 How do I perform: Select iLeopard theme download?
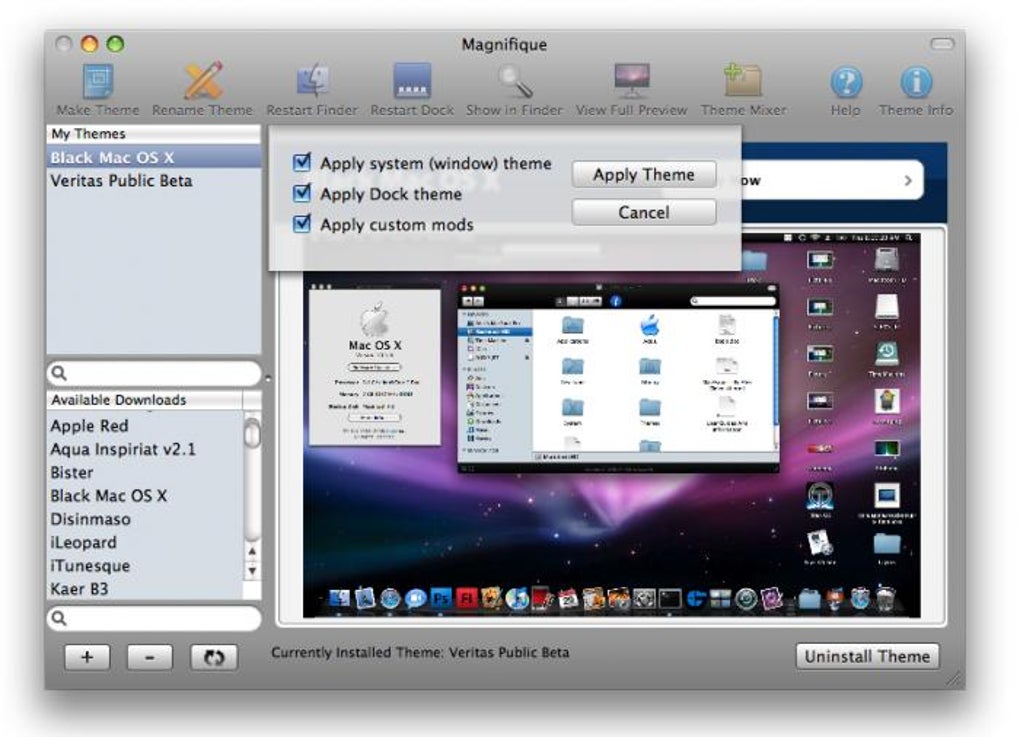(x=144, y=543)
